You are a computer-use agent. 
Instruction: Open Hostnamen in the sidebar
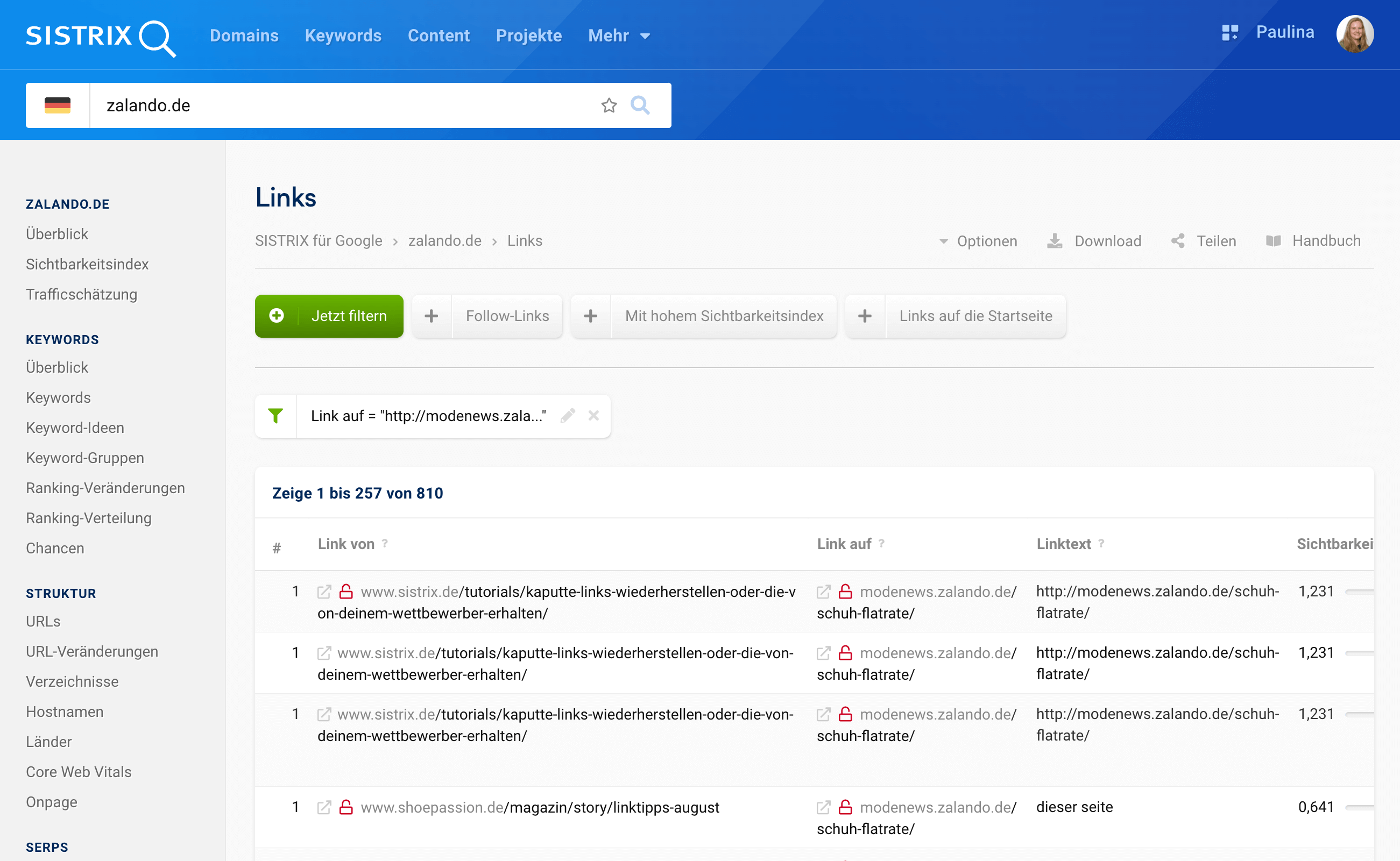pyautogui.click(x=65, y=712)
